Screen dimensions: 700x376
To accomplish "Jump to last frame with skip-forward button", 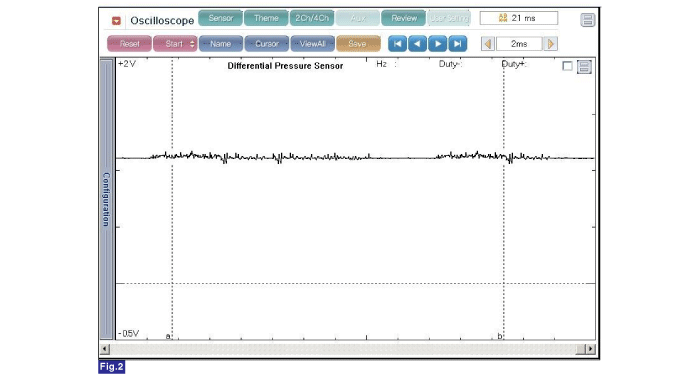I will (x=458, y=44).
